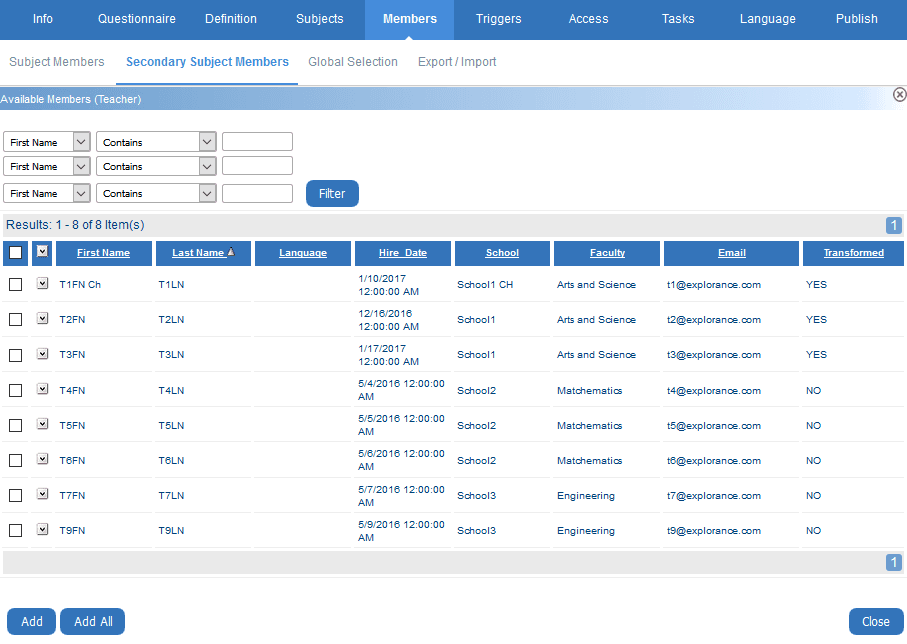The height and width of the screenshot is (644, 907).
Task: Switch to the Info tab
Action: click(43, 19)
